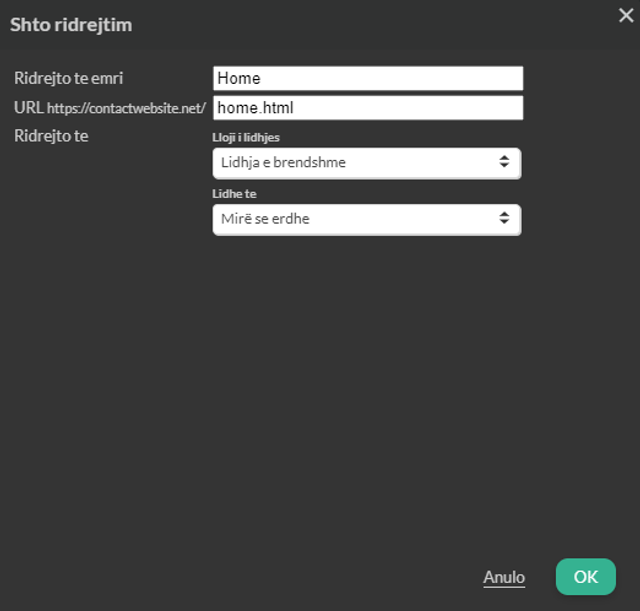640x611 pixels.
Task: Click the URL label word
Action: coord(29,108)
